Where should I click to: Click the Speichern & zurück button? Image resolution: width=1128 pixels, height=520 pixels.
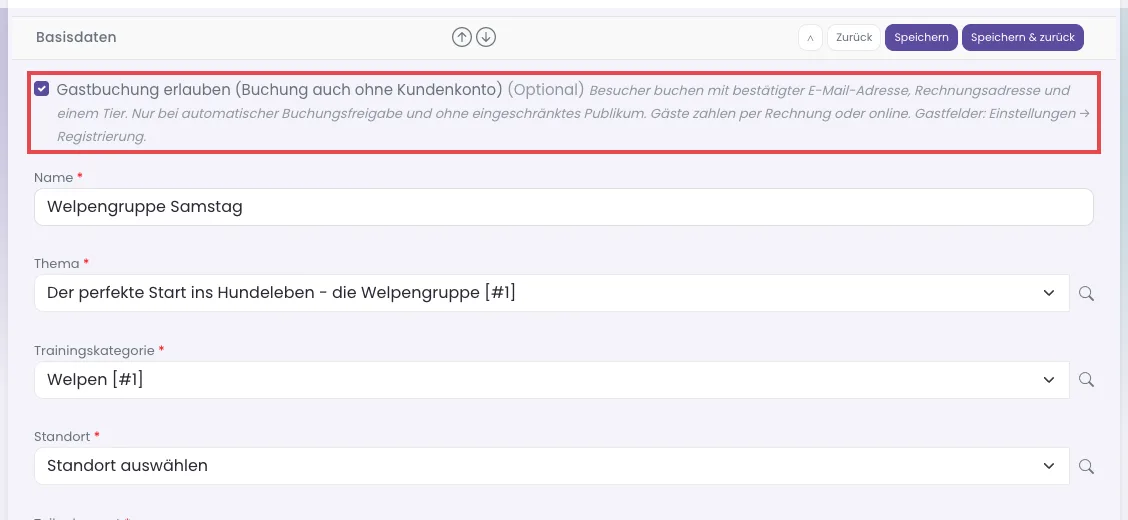[x=1022, y=38]
